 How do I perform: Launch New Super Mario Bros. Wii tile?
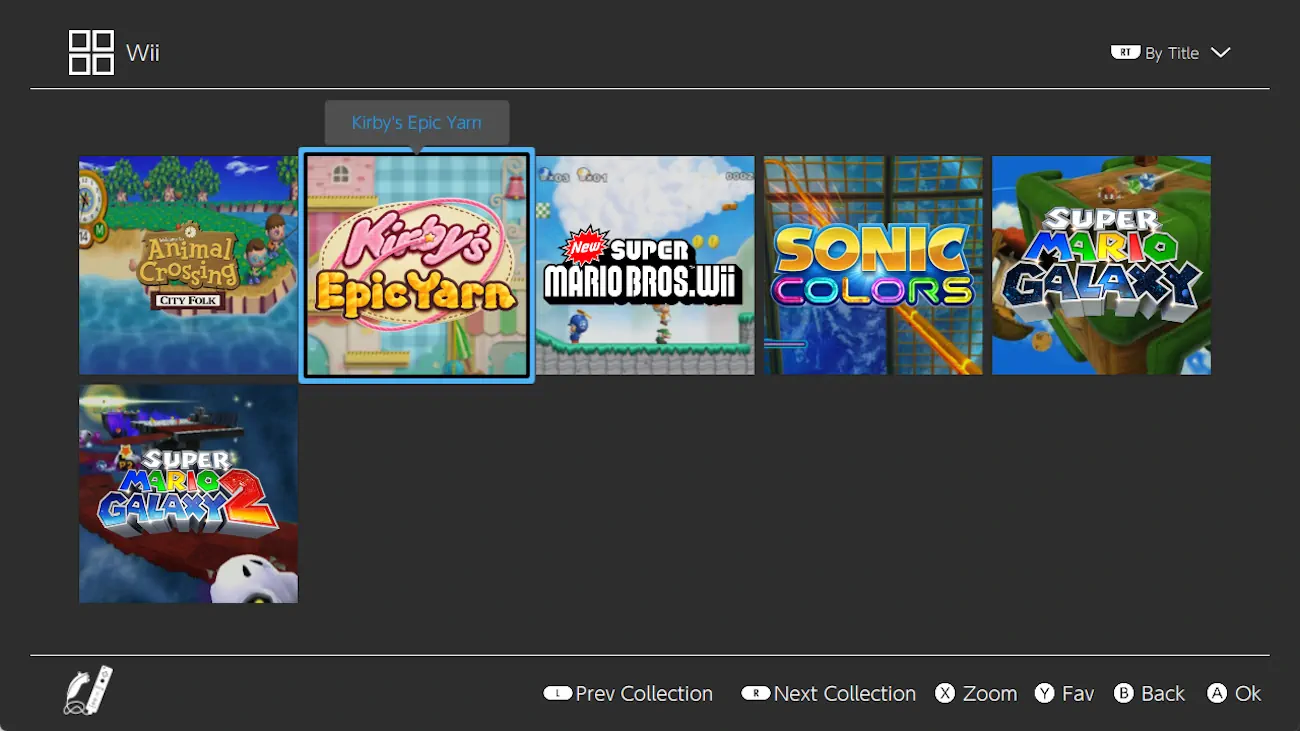coord(645,265)
